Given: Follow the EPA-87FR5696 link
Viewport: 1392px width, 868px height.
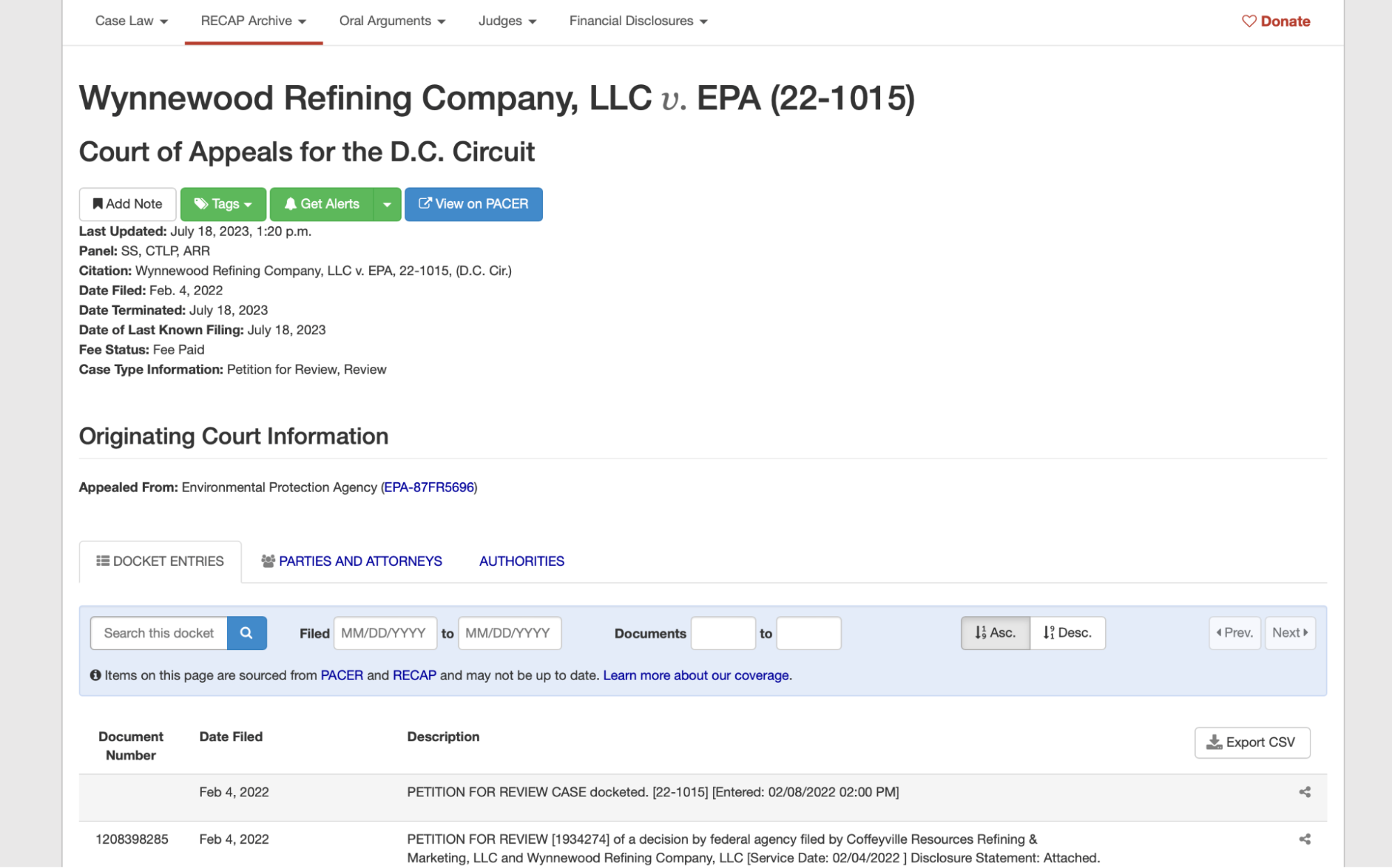Looking at the screenshot, I should tap(428, 487).
